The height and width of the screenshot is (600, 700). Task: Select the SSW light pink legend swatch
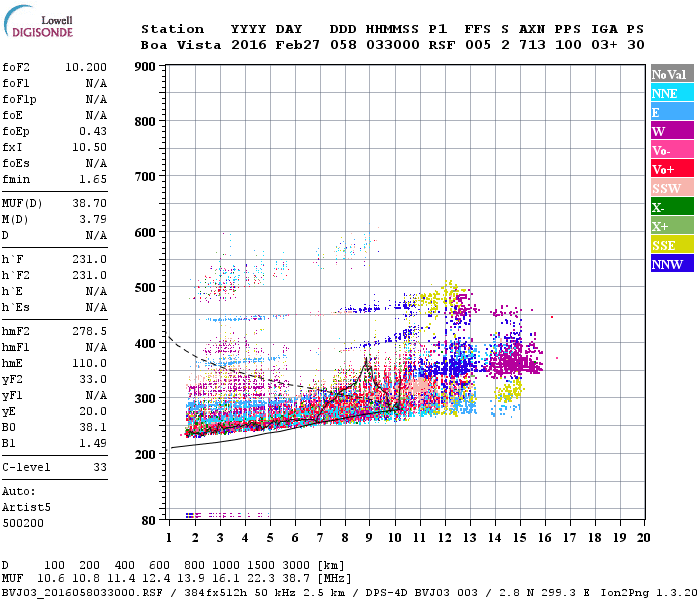(672, 188)
